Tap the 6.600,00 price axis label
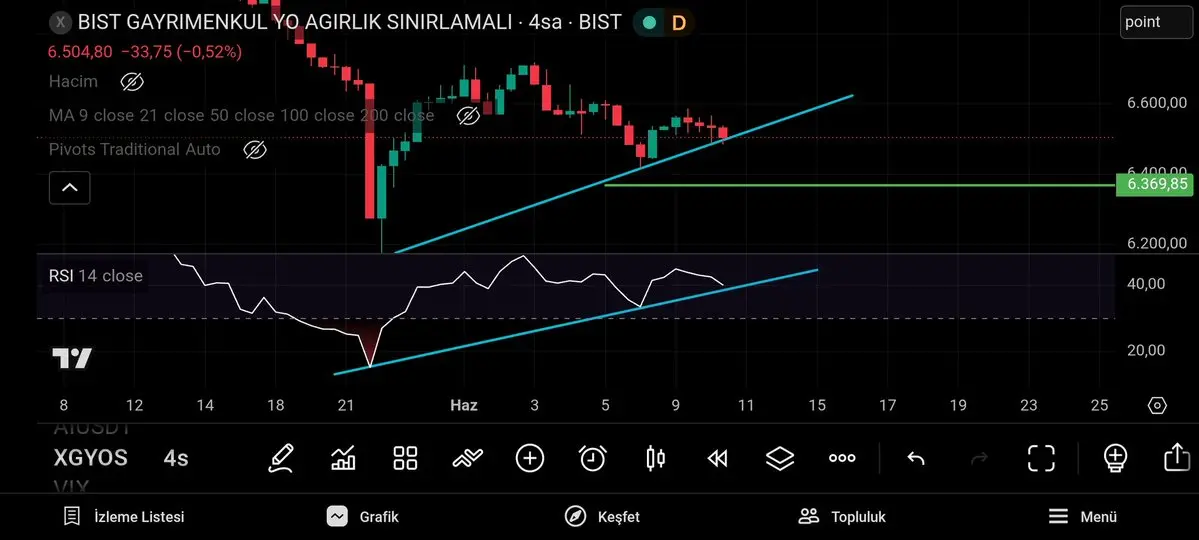1199x540 pixels. pyautogui.click(x=1157, y=103)
